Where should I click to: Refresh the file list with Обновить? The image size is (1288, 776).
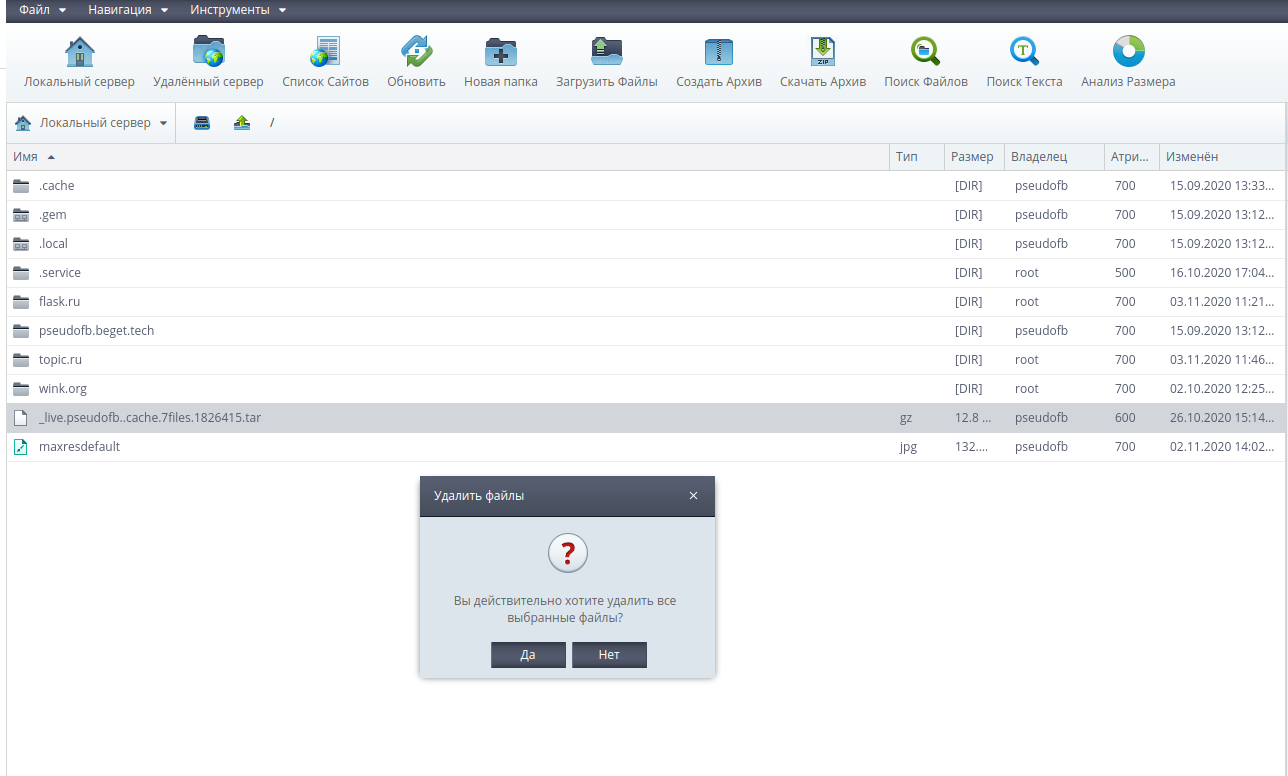416,52
